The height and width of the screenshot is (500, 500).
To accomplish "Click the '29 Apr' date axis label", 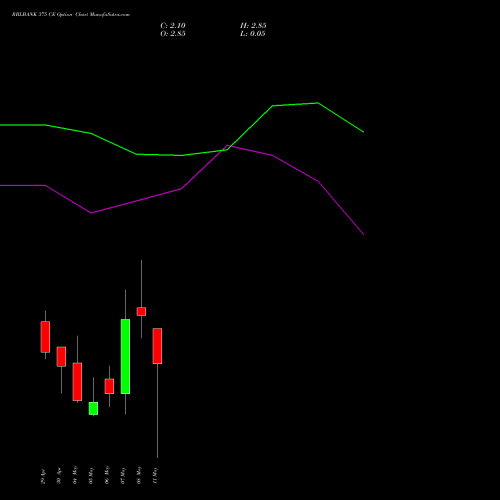I will point(43,476).
